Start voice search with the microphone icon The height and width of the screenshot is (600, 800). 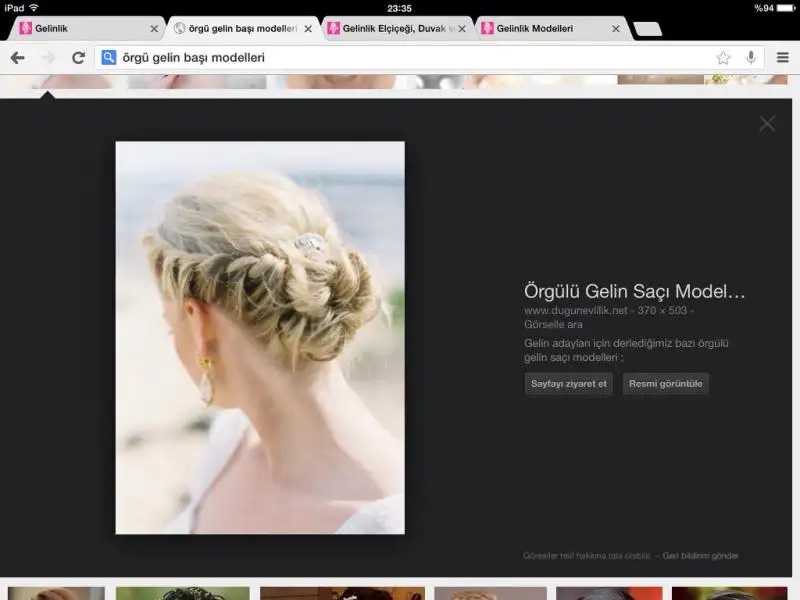(x=751, y=58)
